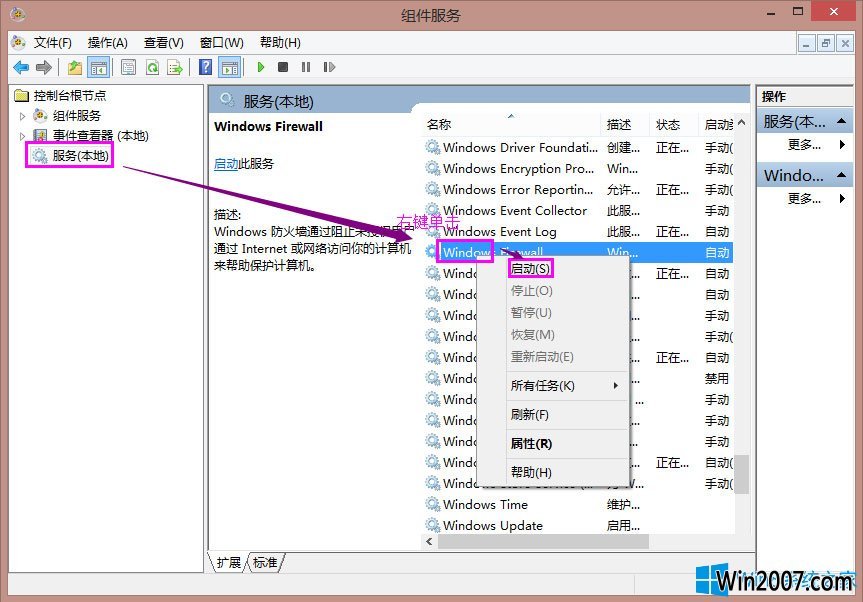
Task: Open the 帮助(H) menu in the menu bar
Action: click(x=280, y=43)
